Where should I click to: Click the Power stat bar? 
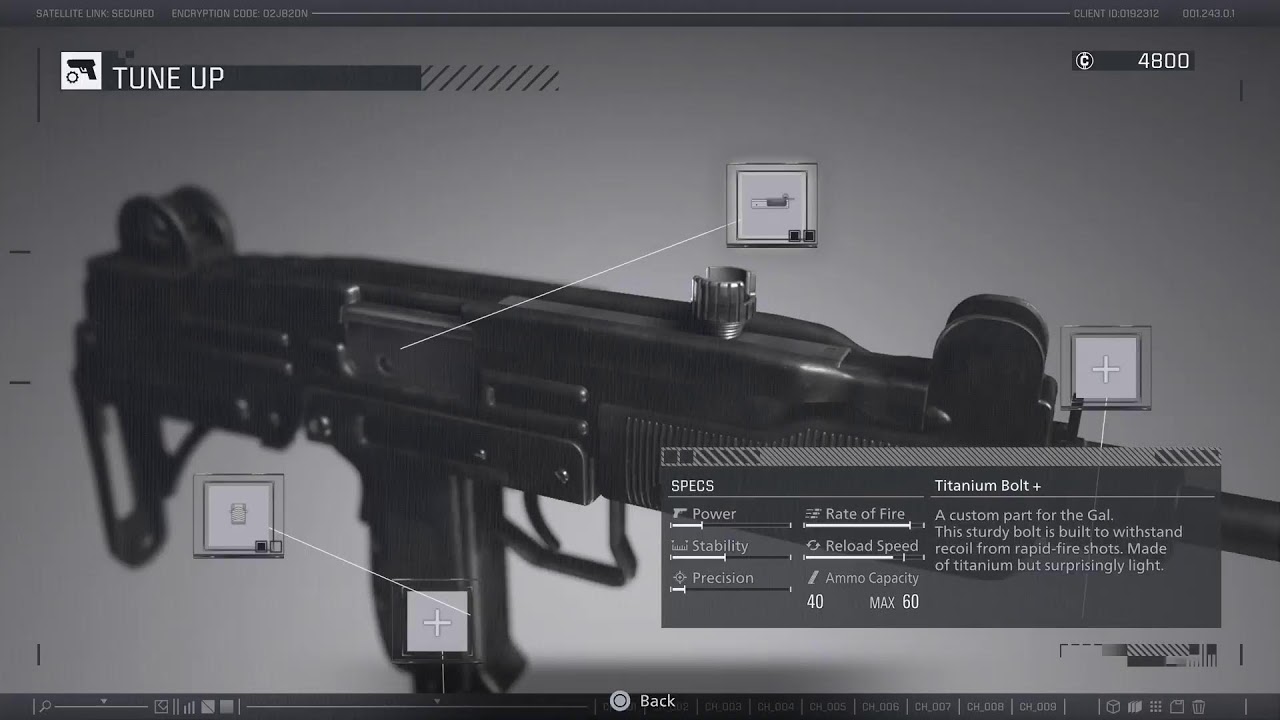click(731, 526)
